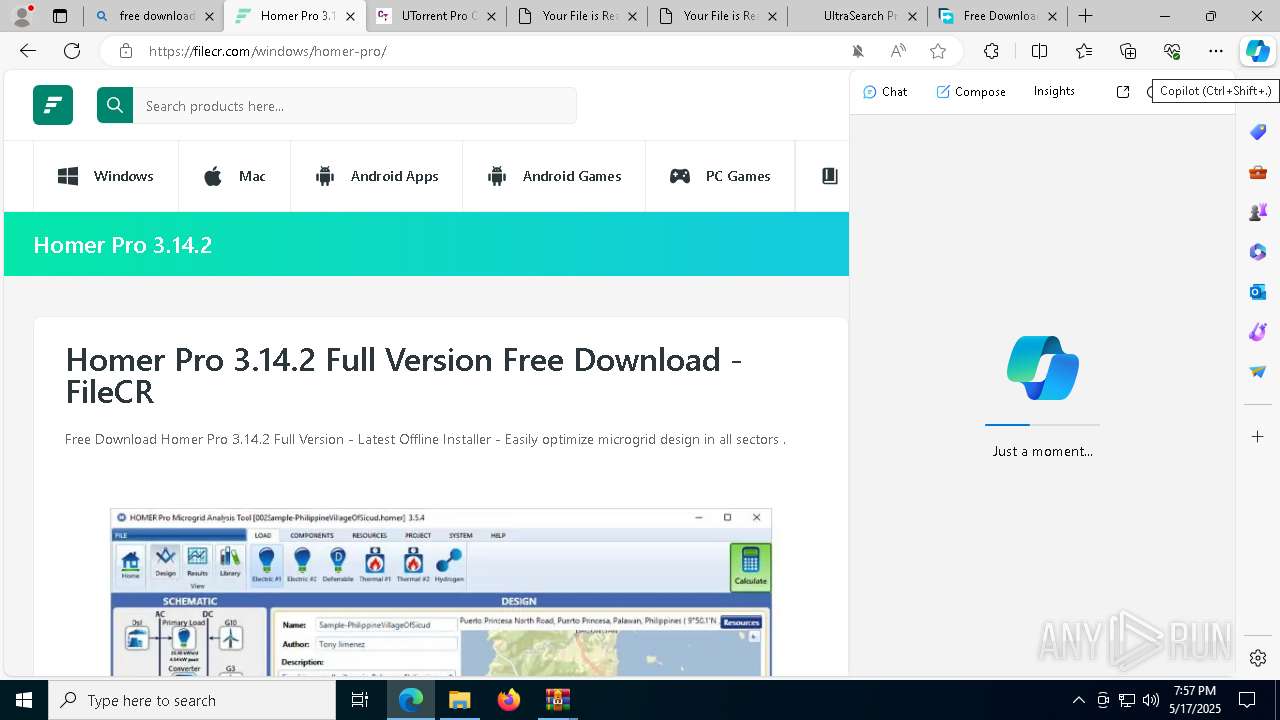Open the Shopping tag sidebar icon
The image size is (1280, 720).
point(1258,132)
